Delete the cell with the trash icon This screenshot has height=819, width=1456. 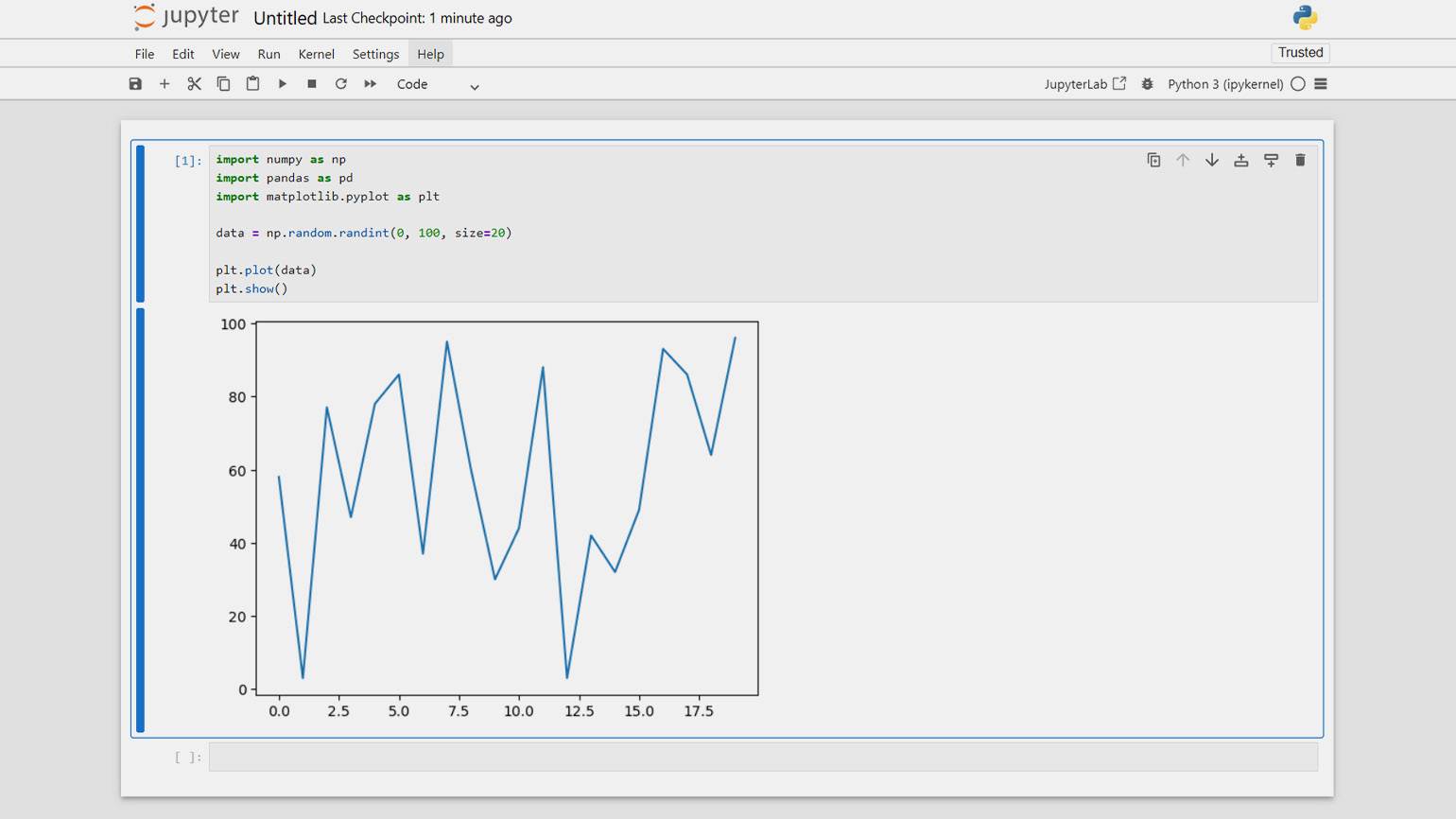point(1300,161)
